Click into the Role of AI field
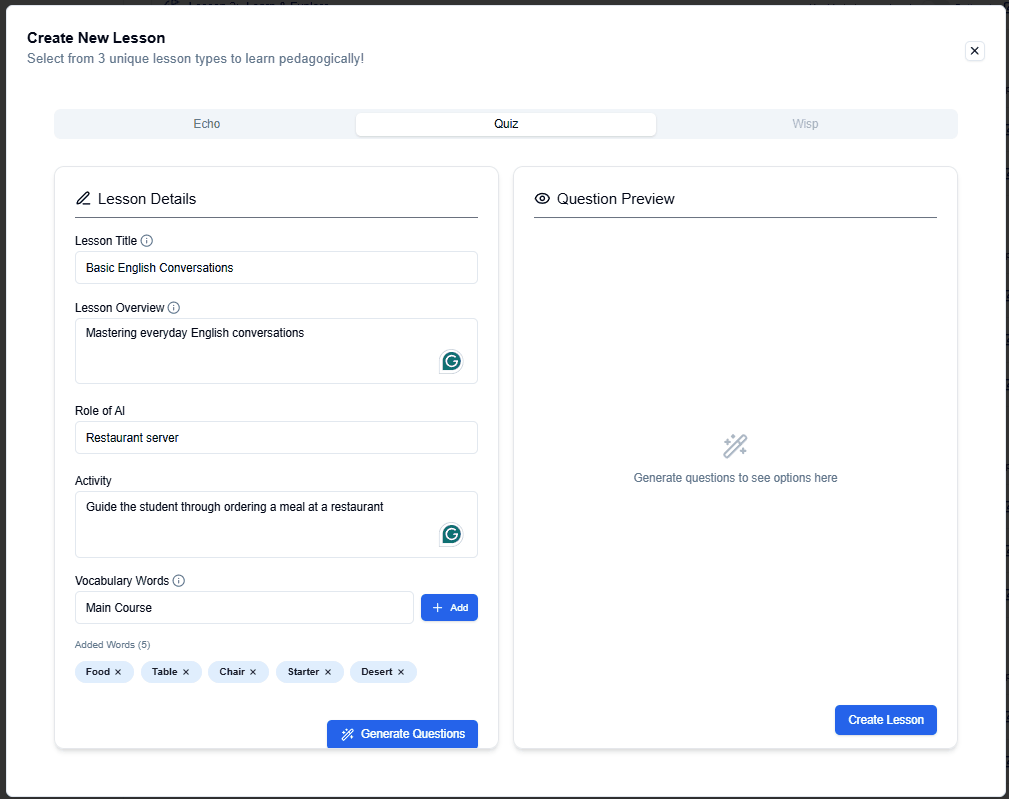This screenshot has height=799, width=1009. [276, 438]
